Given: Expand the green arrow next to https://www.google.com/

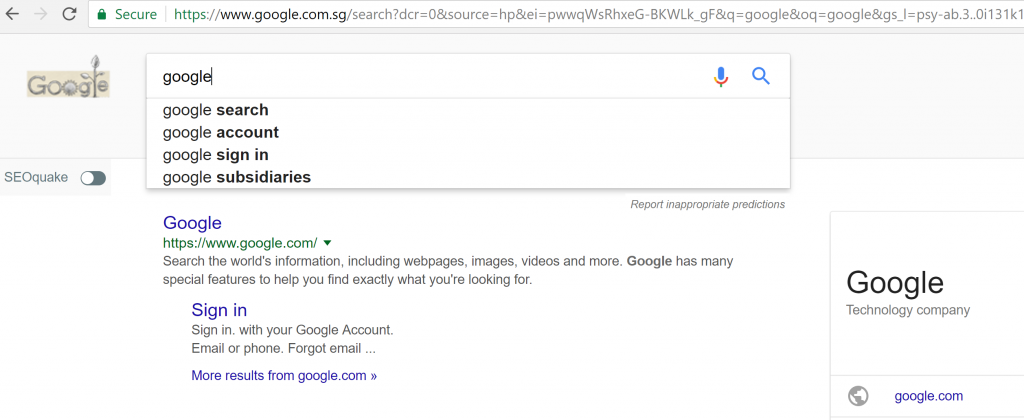Looking at the screenshot, I should 327,243.
